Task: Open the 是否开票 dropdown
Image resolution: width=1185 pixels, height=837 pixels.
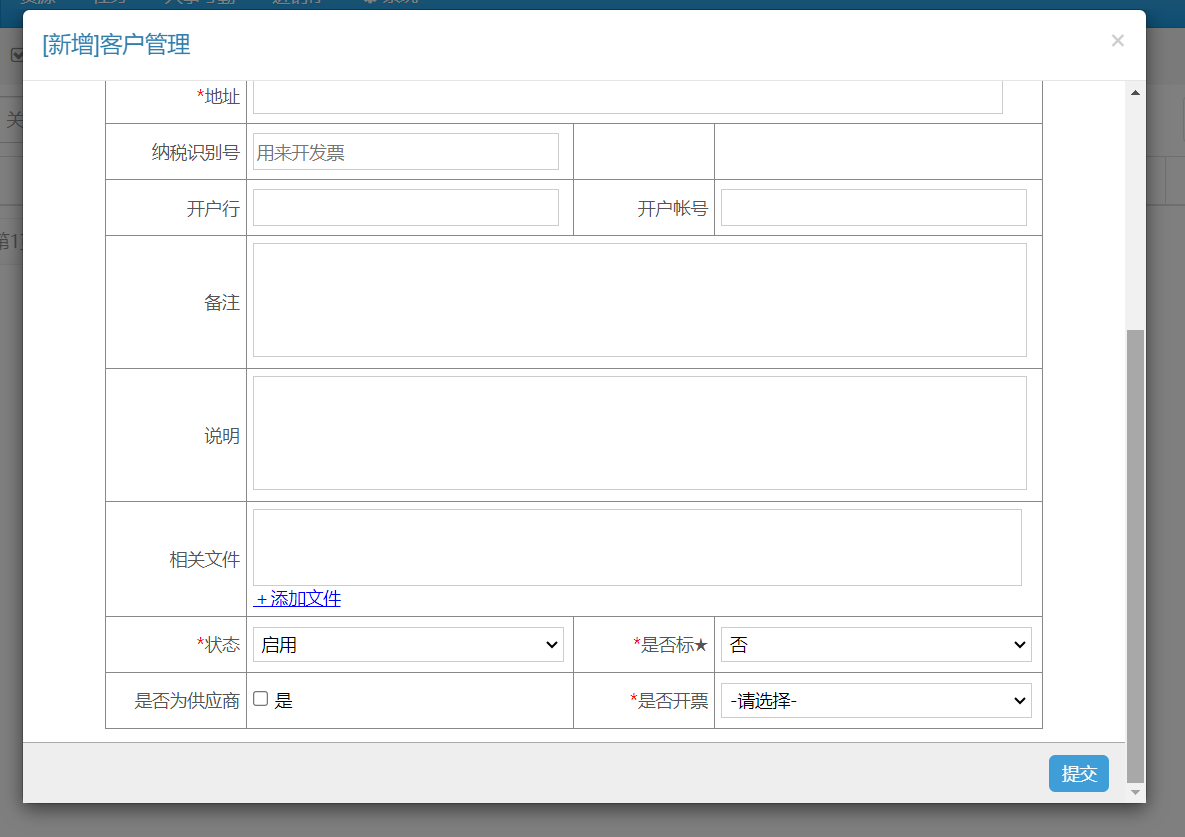Action: [x=876, y=700]
